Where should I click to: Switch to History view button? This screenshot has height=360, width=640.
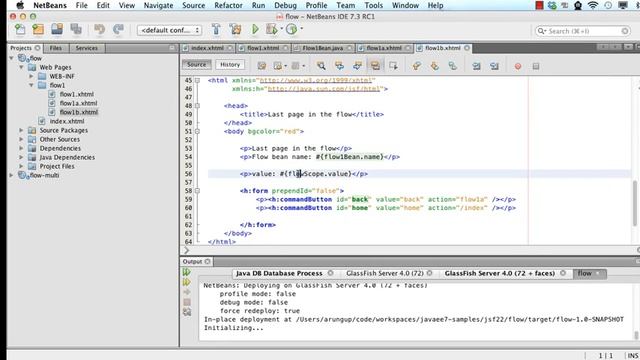coord(230,64)
